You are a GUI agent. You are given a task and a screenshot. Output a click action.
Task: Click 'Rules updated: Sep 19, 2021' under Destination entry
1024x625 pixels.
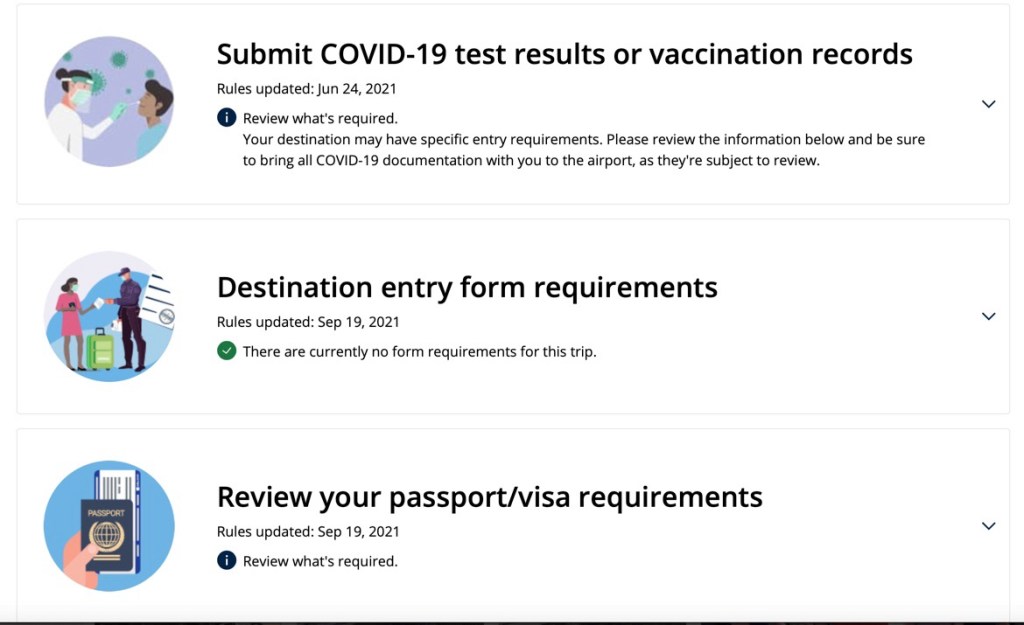coord(308,322)
